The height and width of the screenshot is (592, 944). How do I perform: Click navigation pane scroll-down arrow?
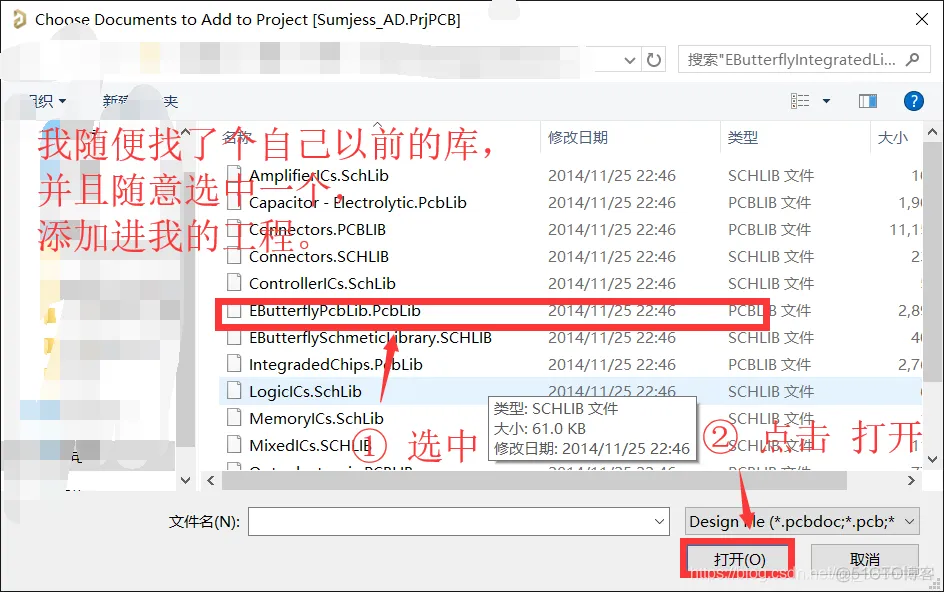(x=185, y=481)
